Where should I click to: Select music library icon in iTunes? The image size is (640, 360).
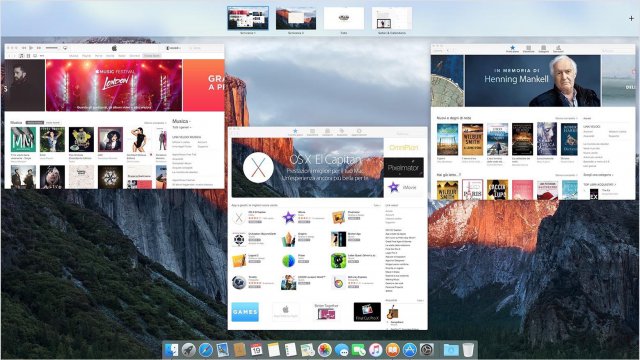coord(21,56)
